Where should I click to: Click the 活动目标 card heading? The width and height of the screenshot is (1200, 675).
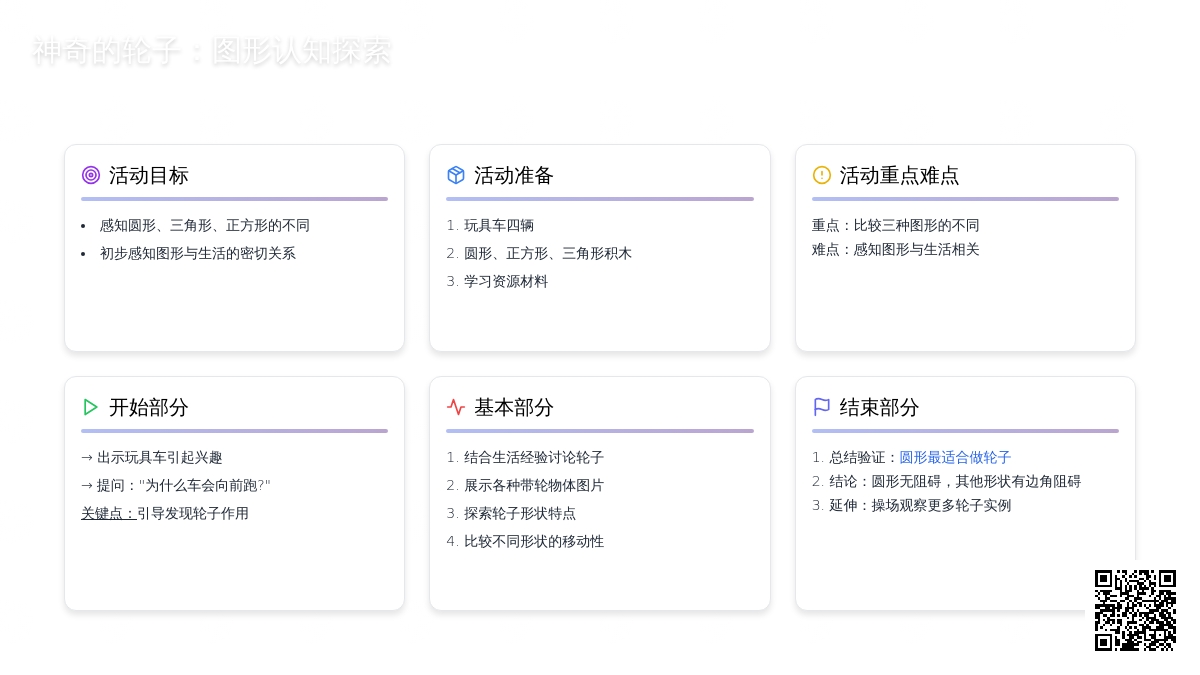point(149,175)
